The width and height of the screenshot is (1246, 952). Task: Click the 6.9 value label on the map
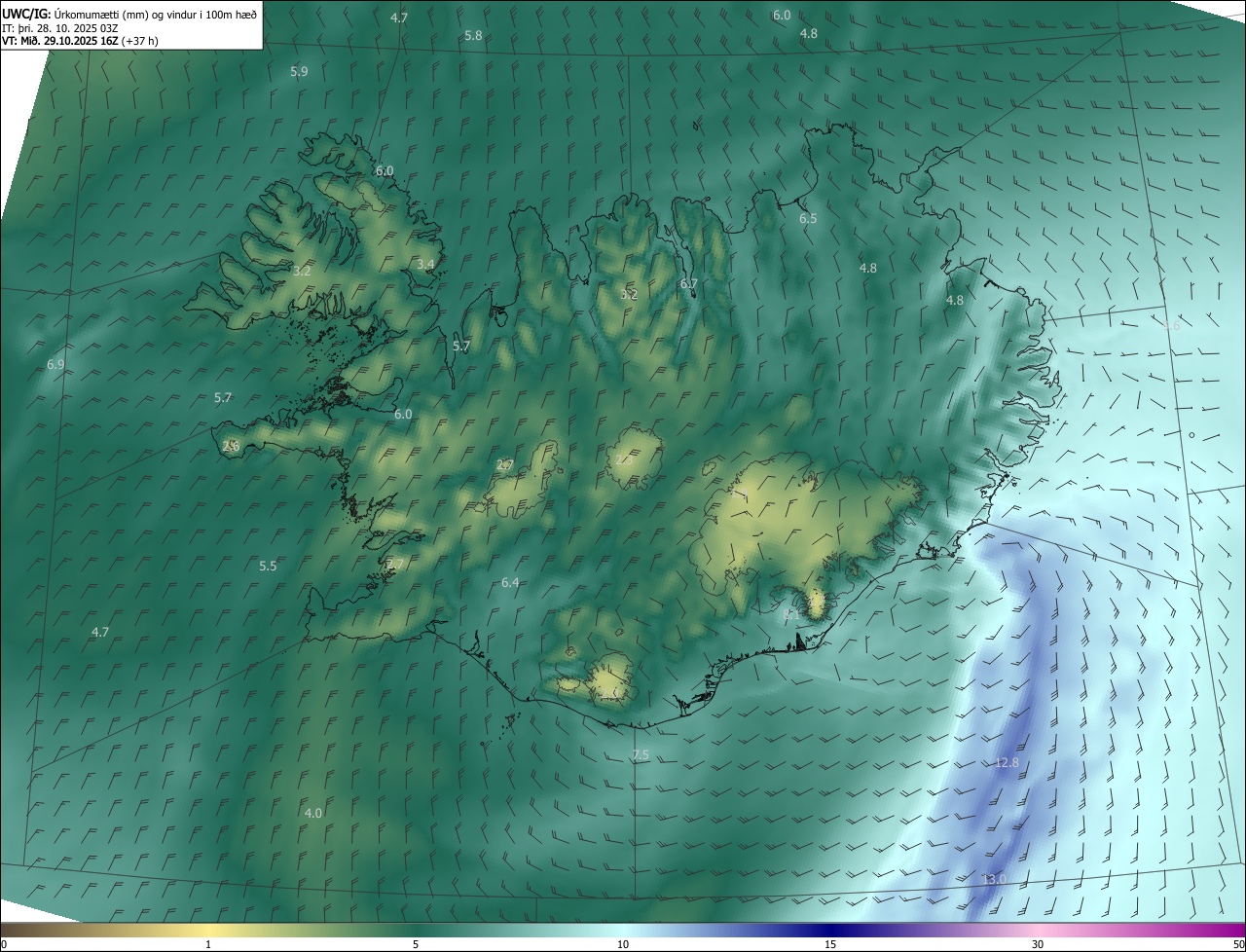click(55, 364)
